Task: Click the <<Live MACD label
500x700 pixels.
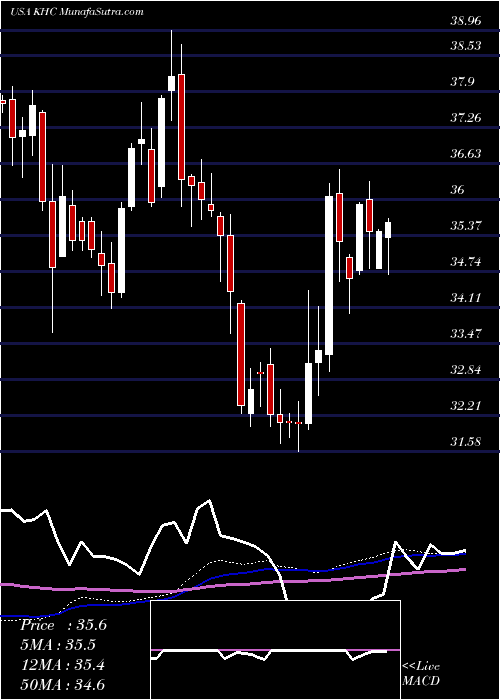Action: 421,674
